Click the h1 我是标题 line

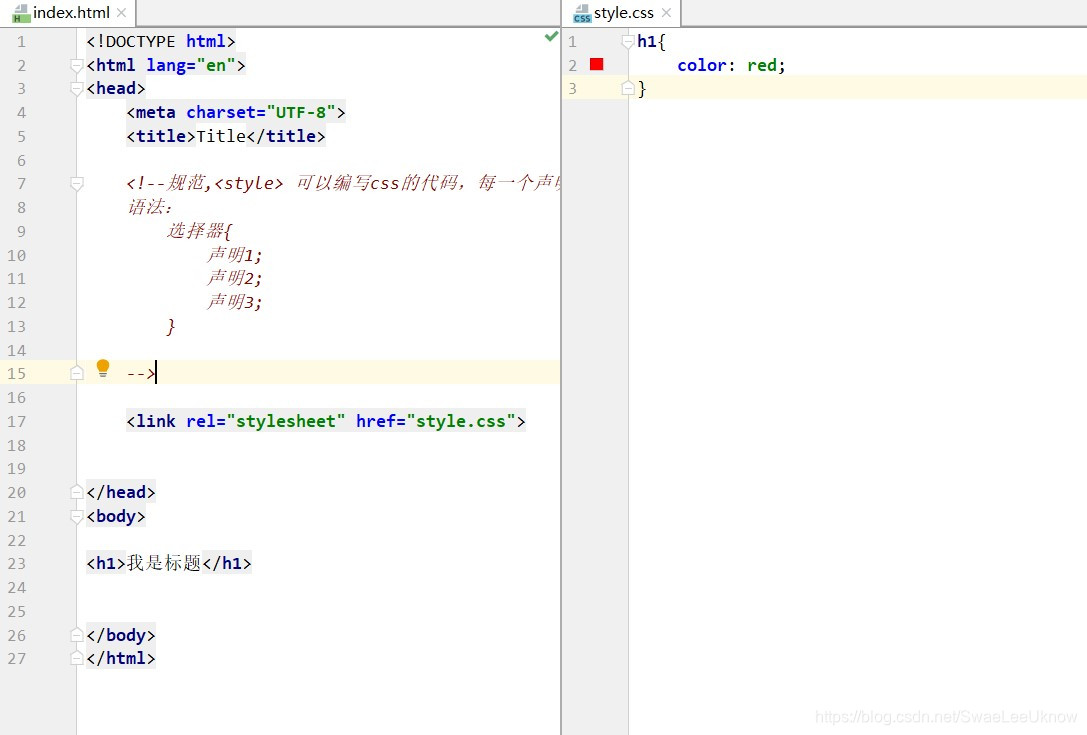[x=169, y=563]
